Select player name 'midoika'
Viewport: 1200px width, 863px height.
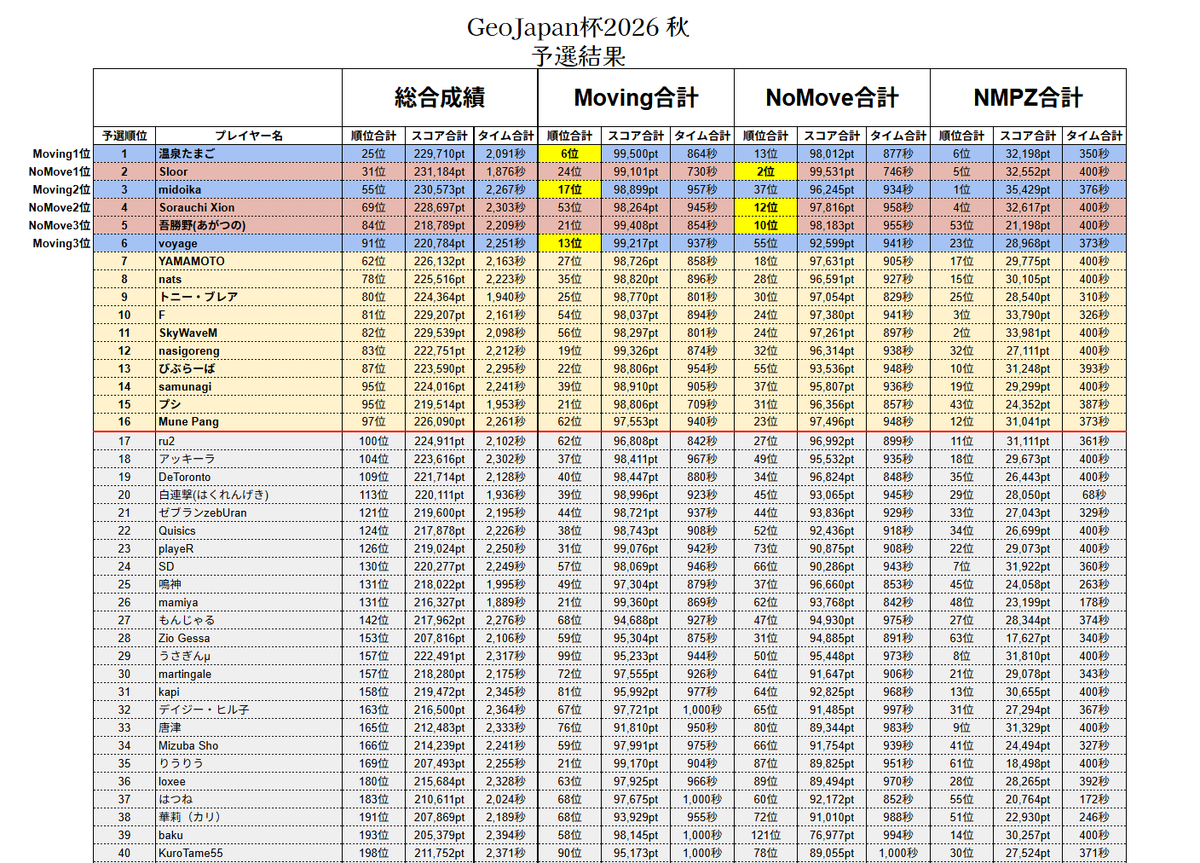click(178, 190)
